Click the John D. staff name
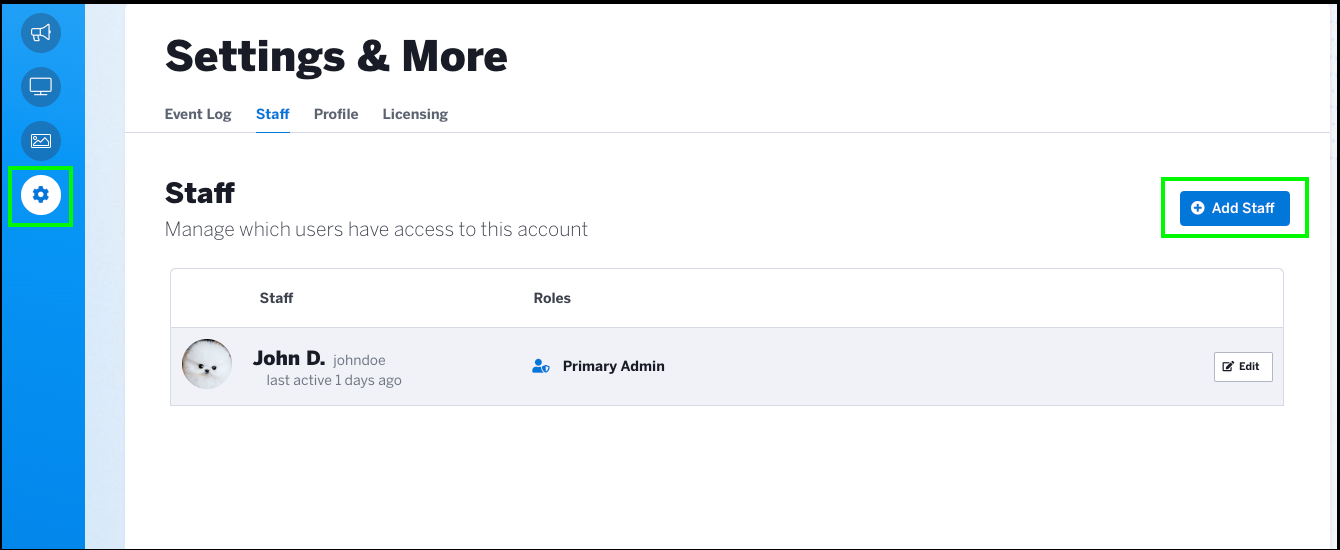Image resolution: width=1340 pixels, height=550 pixels. point(289,358)
